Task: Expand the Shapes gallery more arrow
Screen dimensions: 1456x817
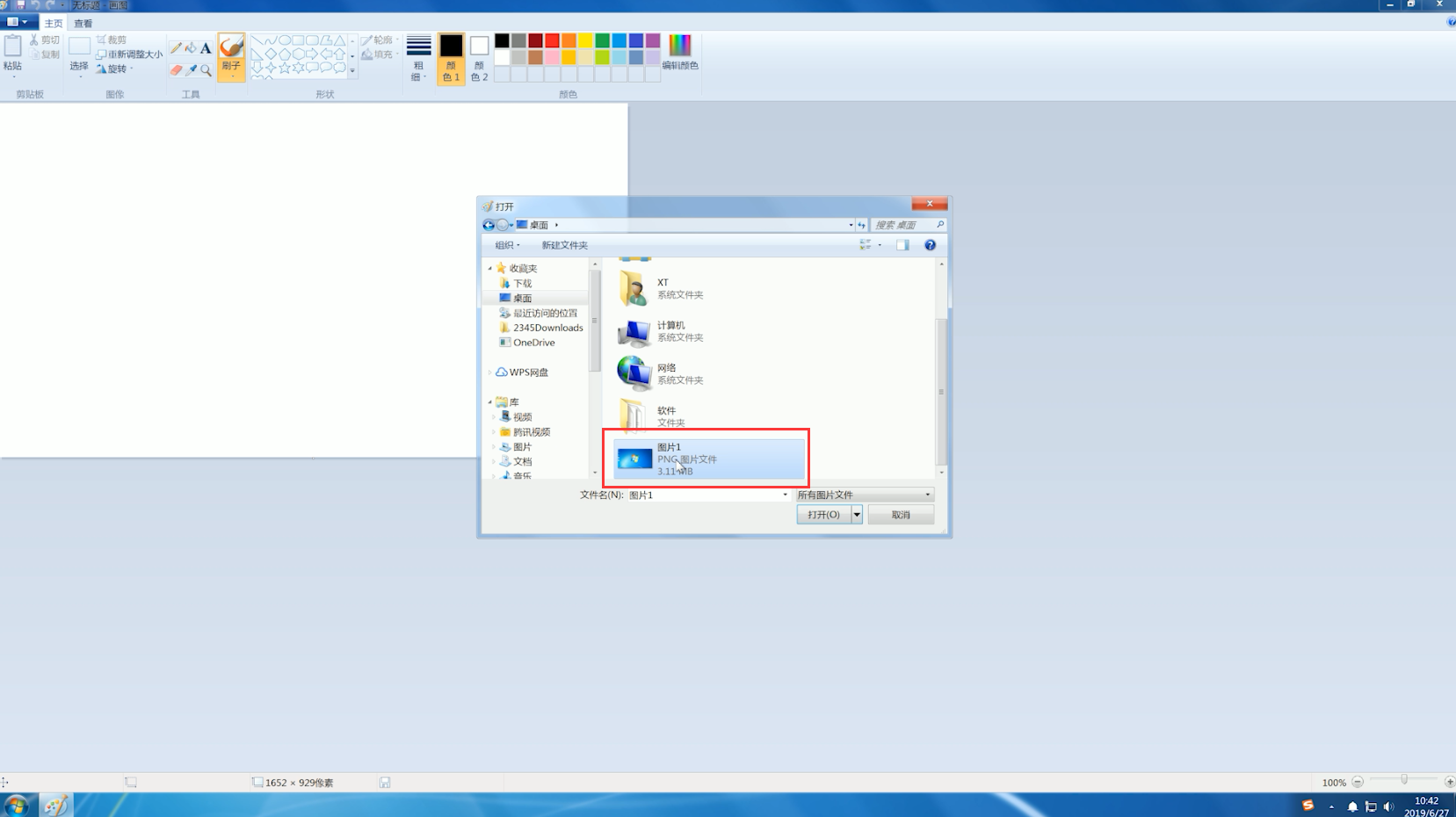Action: [353, 71]
